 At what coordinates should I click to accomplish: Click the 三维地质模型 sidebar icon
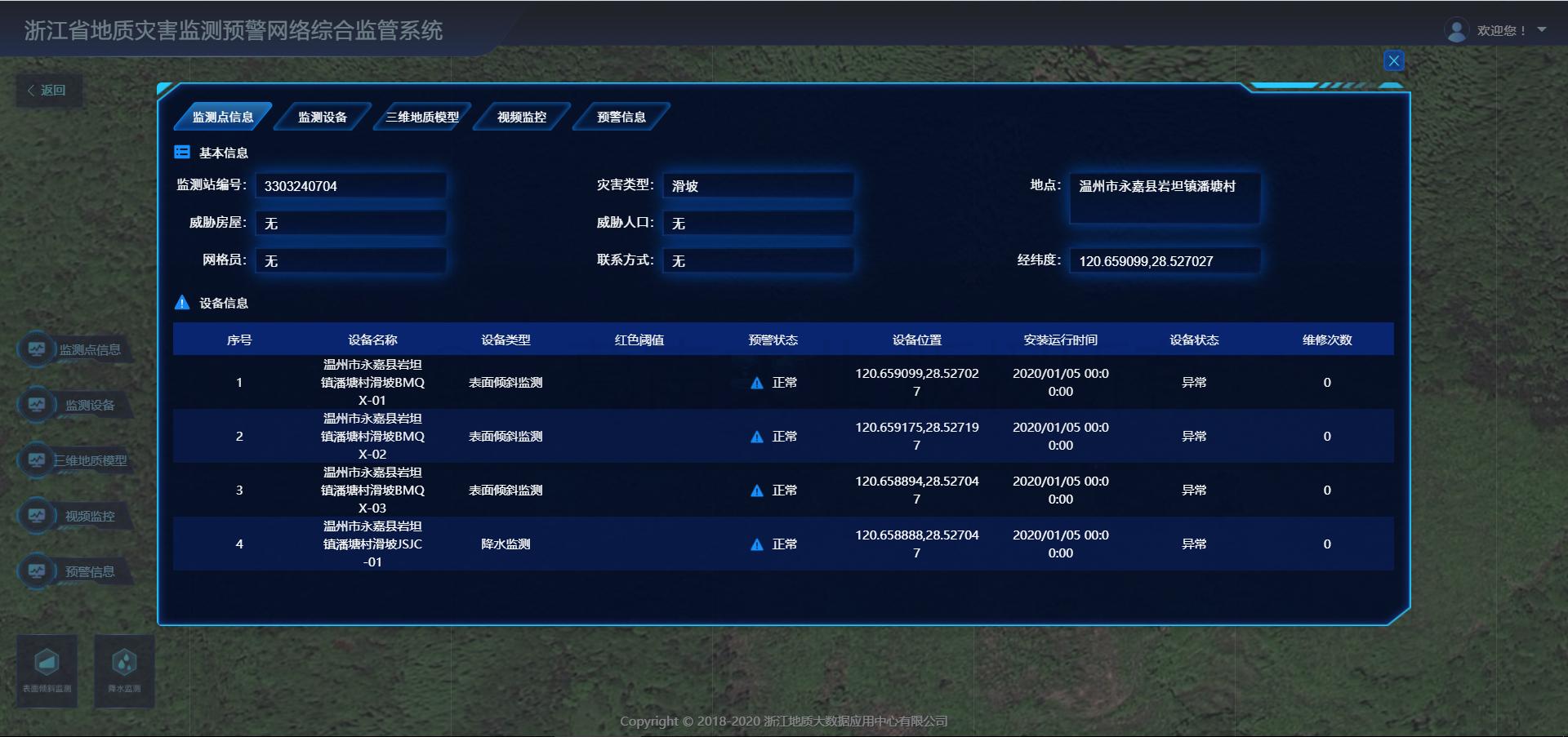(x=37, y=460)
